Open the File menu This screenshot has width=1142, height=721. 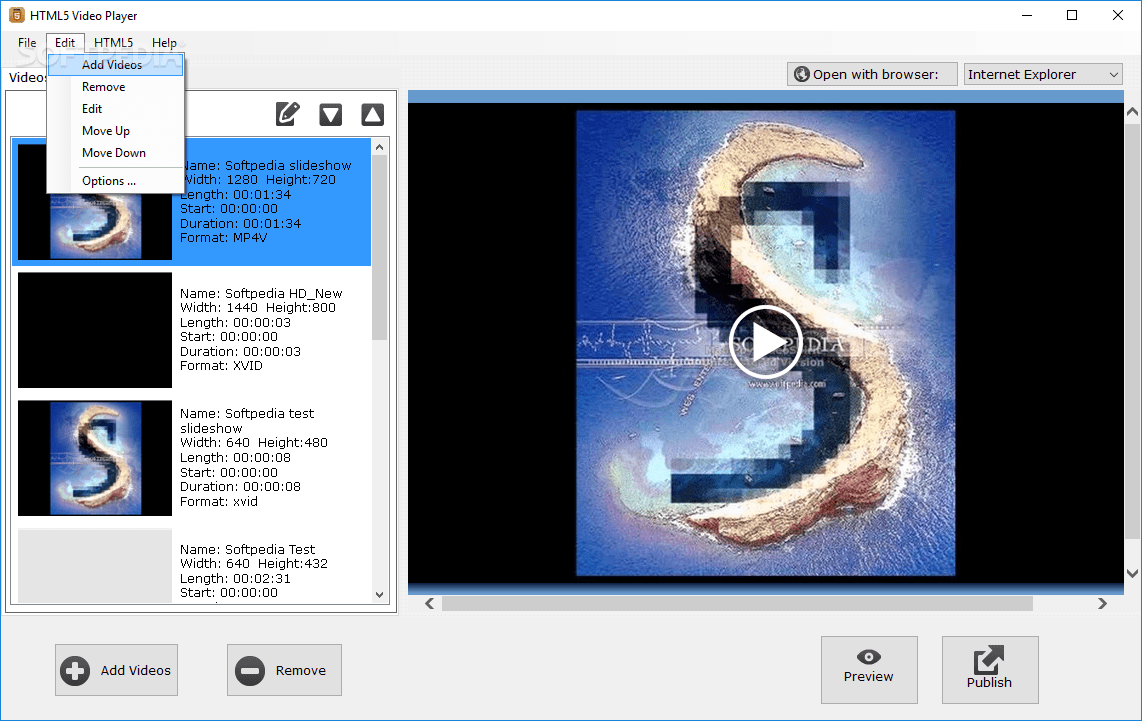27,42
